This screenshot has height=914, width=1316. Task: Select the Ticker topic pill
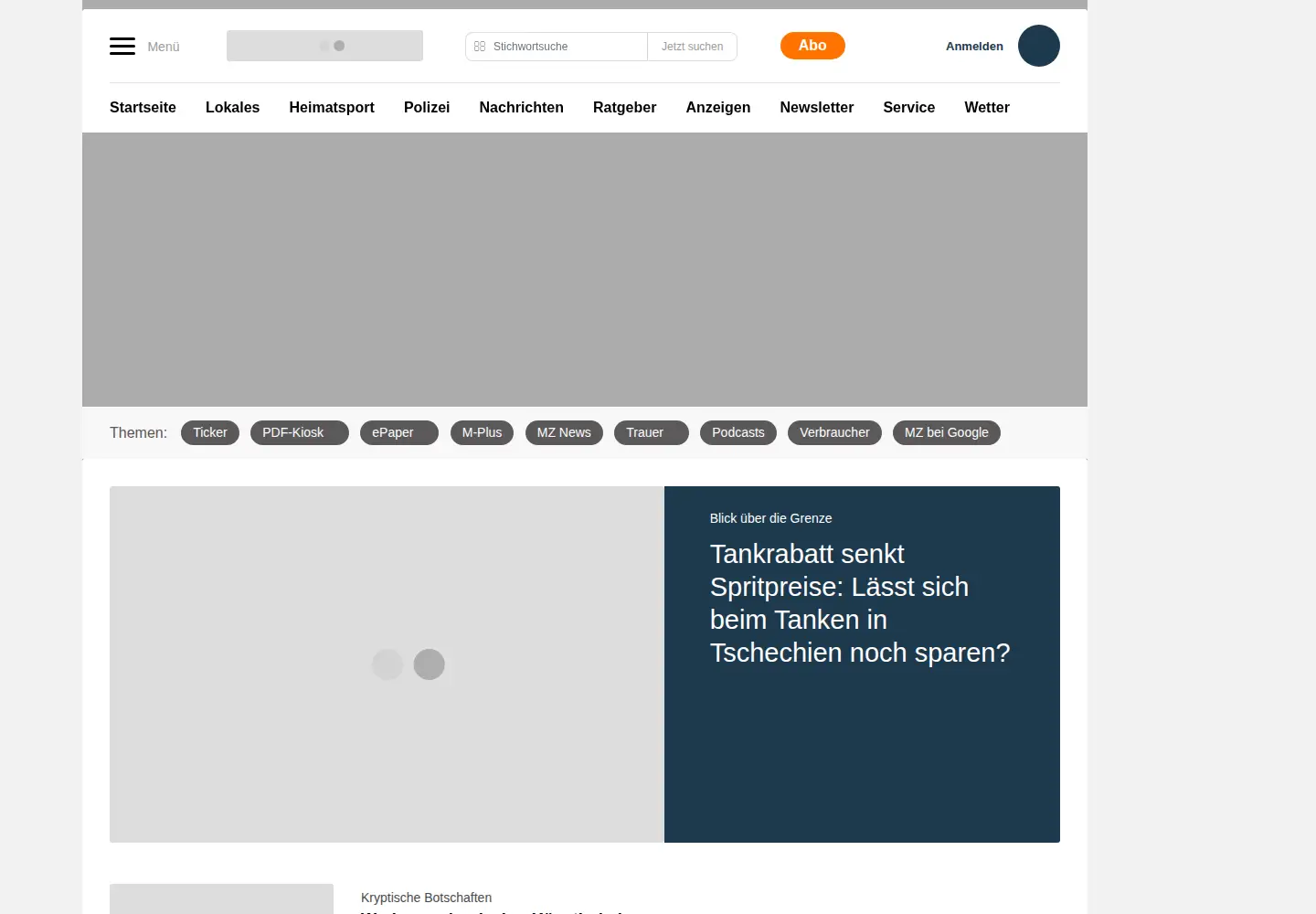(x=210, y=432)
